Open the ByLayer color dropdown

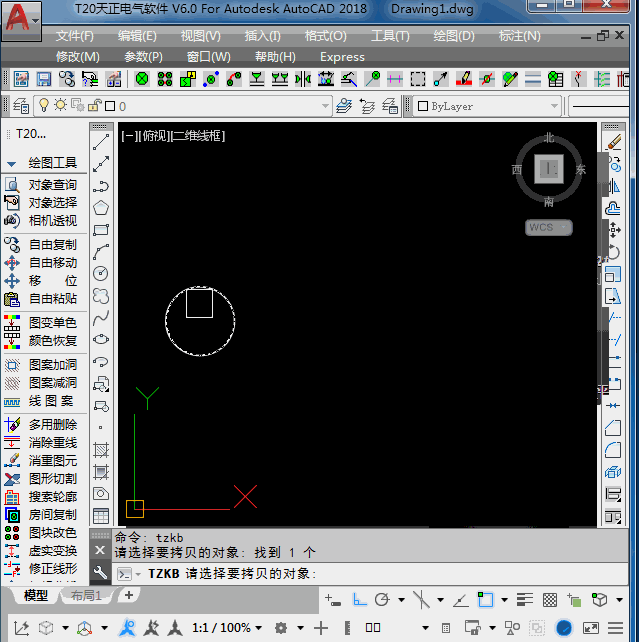pyautogui.click(x=554, y=106)
